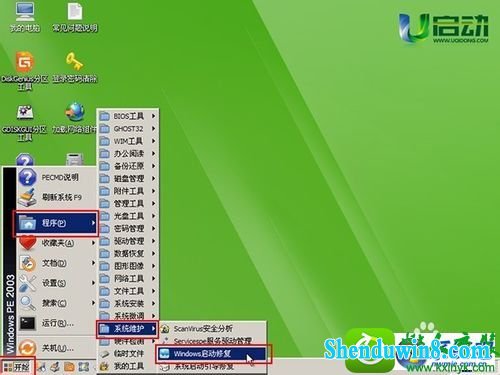
Task: Expand the arrow next to WIM工具
Action: [154, 141]
